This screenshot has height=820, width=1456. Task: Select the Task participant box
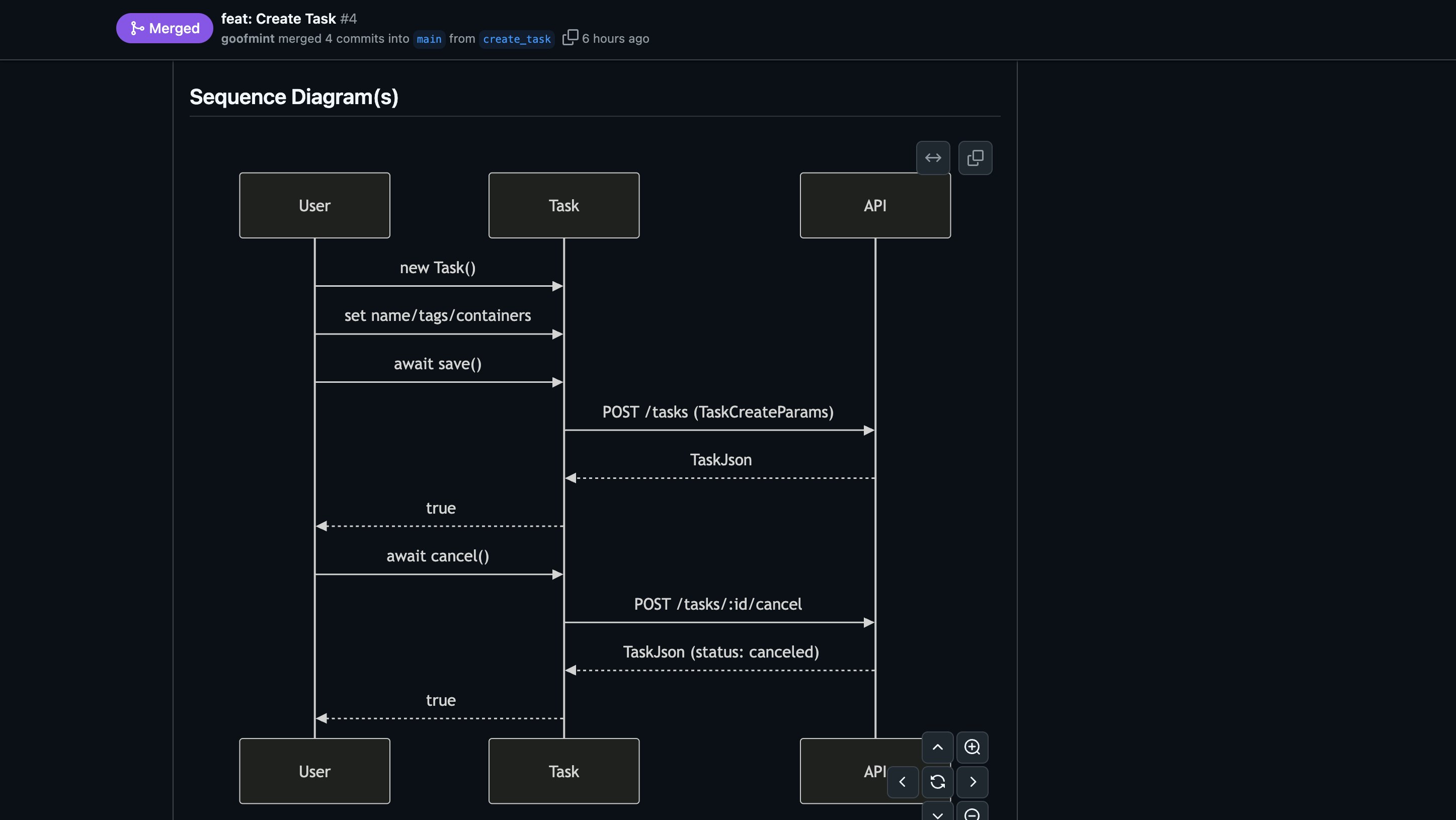click(563, 205)
